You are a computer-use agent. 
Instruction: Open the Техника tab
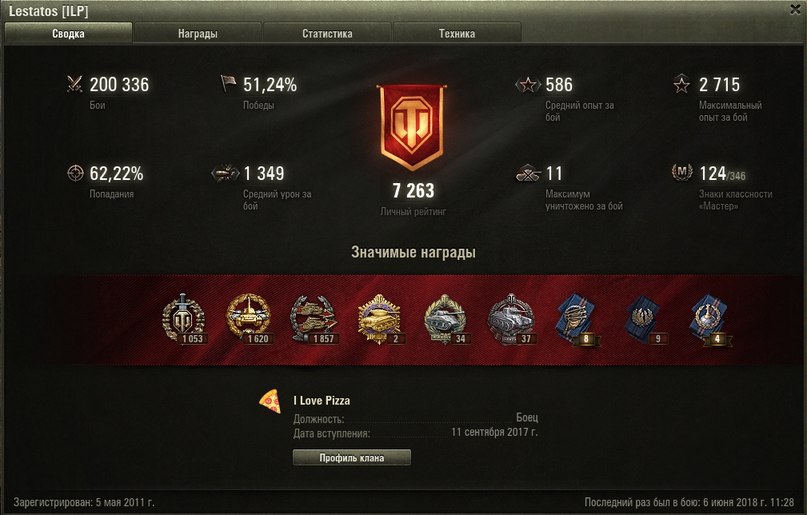pyautogui.click(x=457, y=33)
